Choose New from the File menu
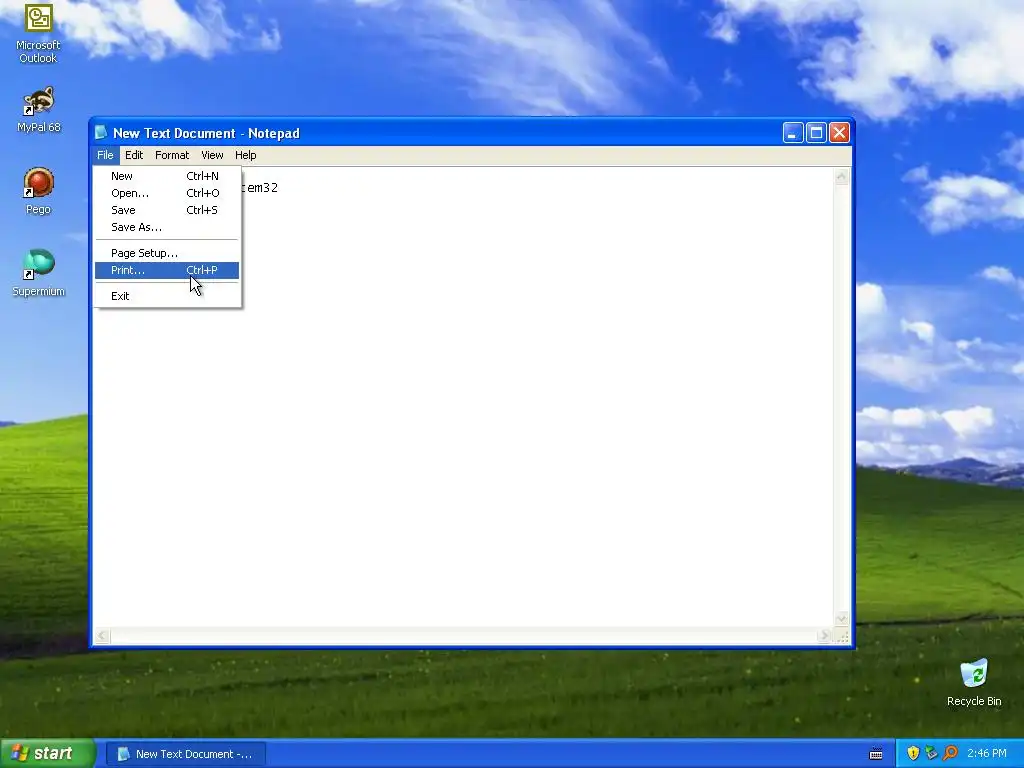 (x=167, y=176)
